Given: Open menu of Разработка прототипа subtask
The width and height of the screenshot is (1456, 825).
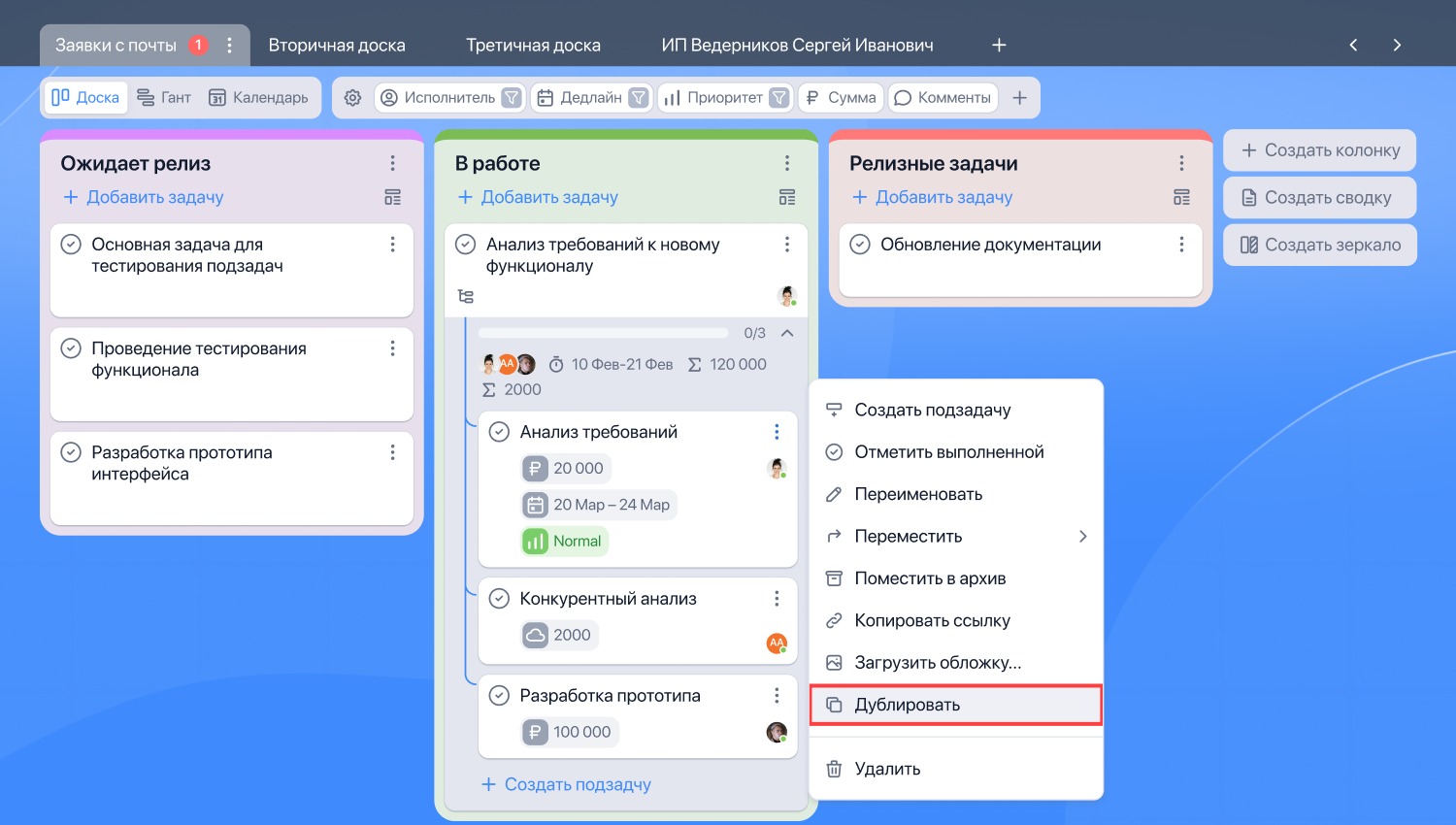Looking at the screenshot, I should pyautogui.click(x=777, y=696).
